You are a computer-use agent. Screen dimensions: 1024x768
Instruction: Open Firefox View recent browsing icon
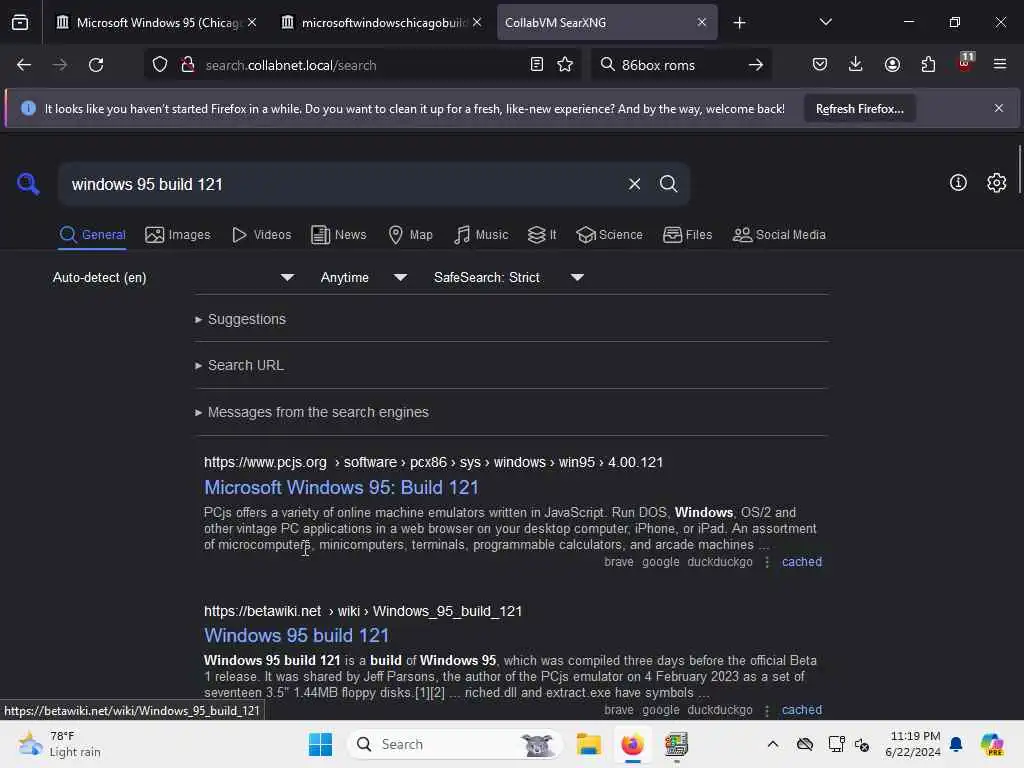pos(20,23)
